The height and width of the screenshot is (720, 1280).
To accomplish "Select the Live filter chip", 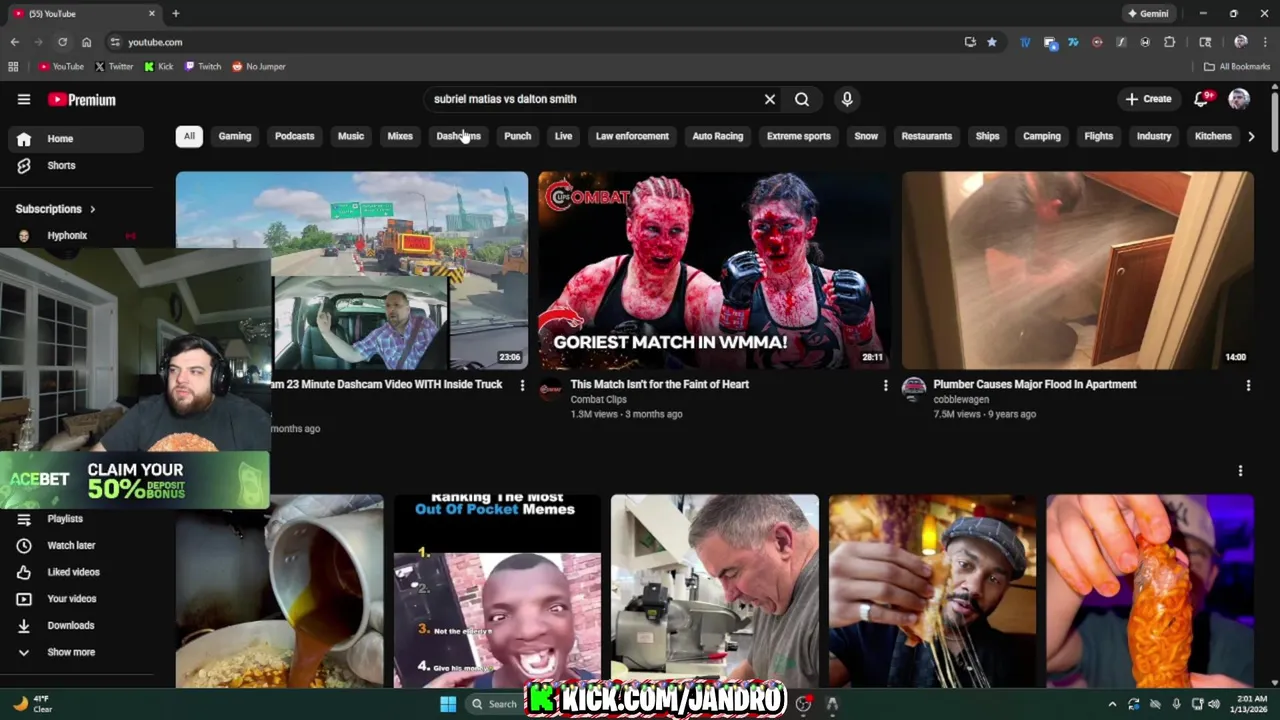I will (563, 136).
